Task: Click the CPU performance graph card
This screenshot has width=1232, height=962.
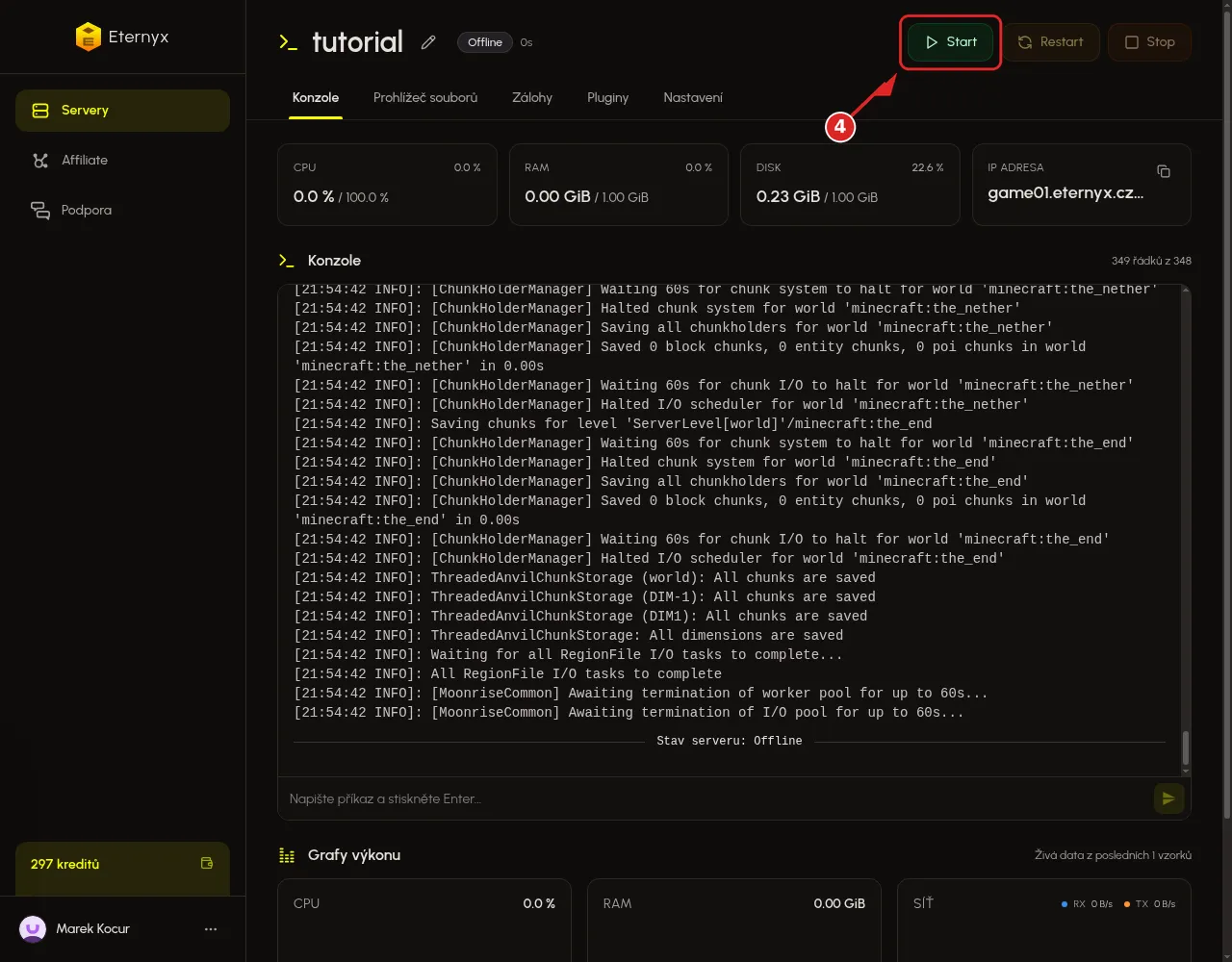Action: [424, 921]
